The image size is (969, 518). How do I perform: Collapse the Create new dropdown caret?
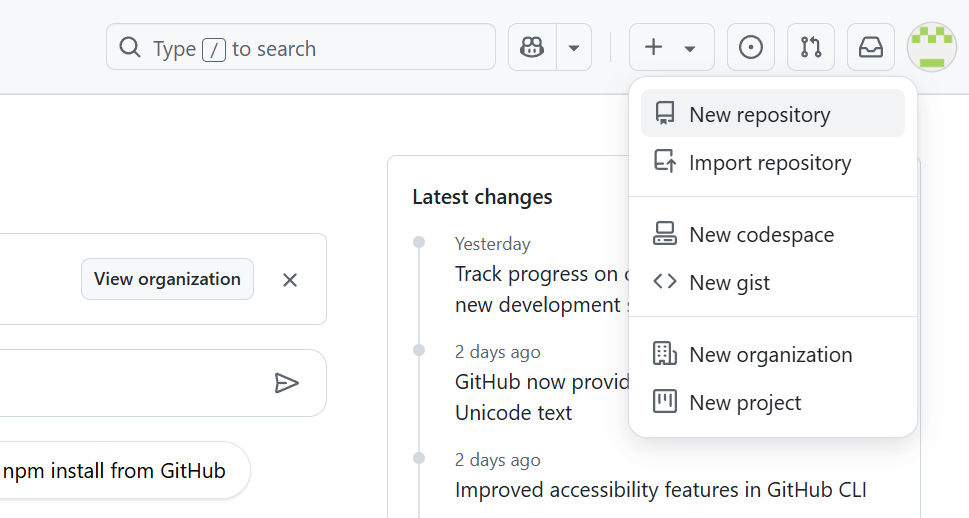690,48
